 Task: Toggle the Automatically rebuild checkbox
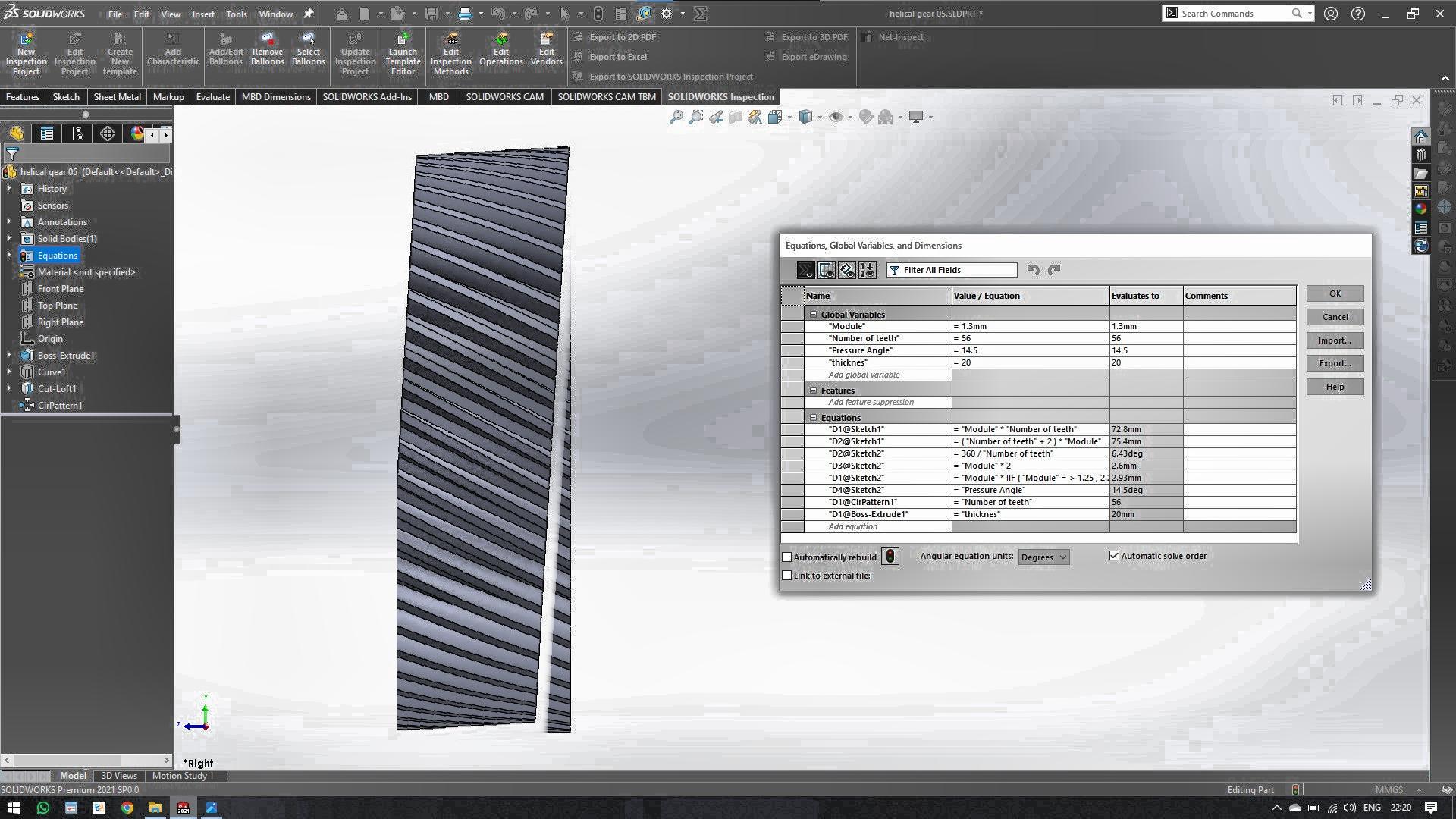coord(786,556)
